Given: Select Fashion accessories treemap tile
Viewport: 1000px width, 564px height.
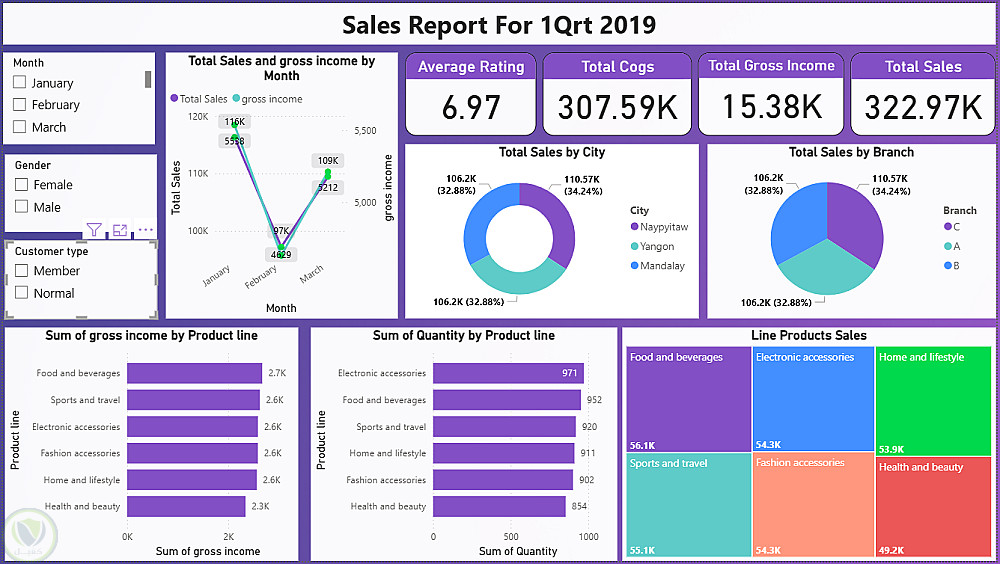Looking at the screenshot, I should tap(813, 504).
